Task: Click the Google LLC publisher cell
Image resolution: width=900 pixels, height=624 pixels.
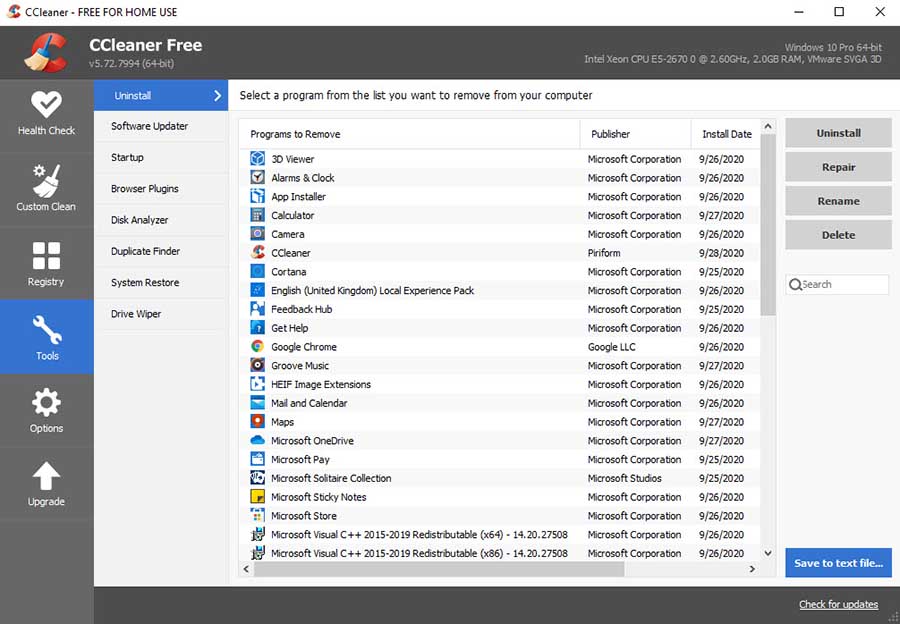Action: (x=611, y=347)
